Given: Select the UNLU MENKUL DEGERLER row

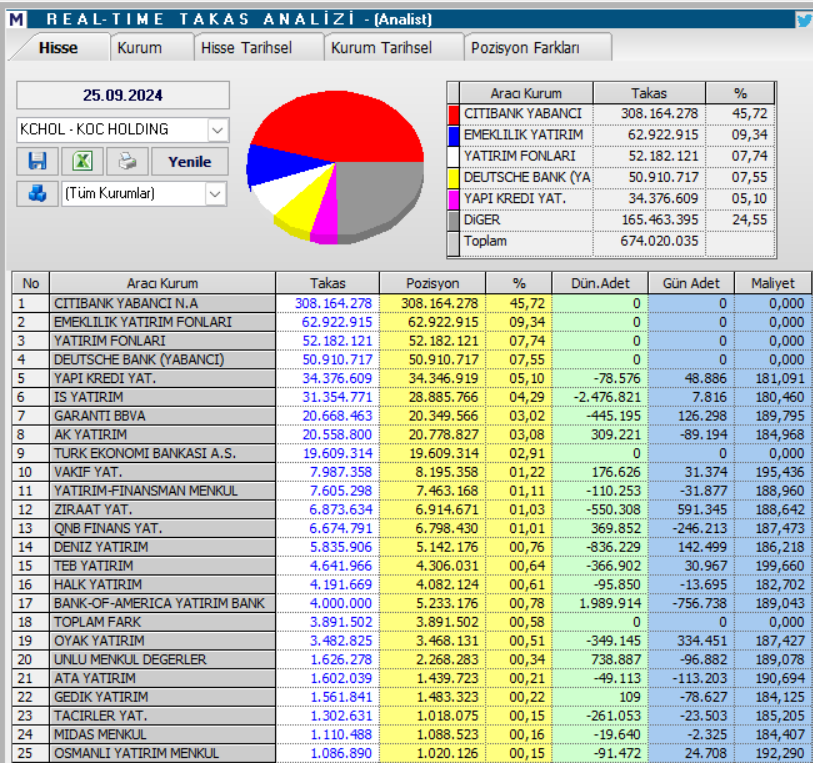Looking at the screenshot, I should (x=412, y=659).
